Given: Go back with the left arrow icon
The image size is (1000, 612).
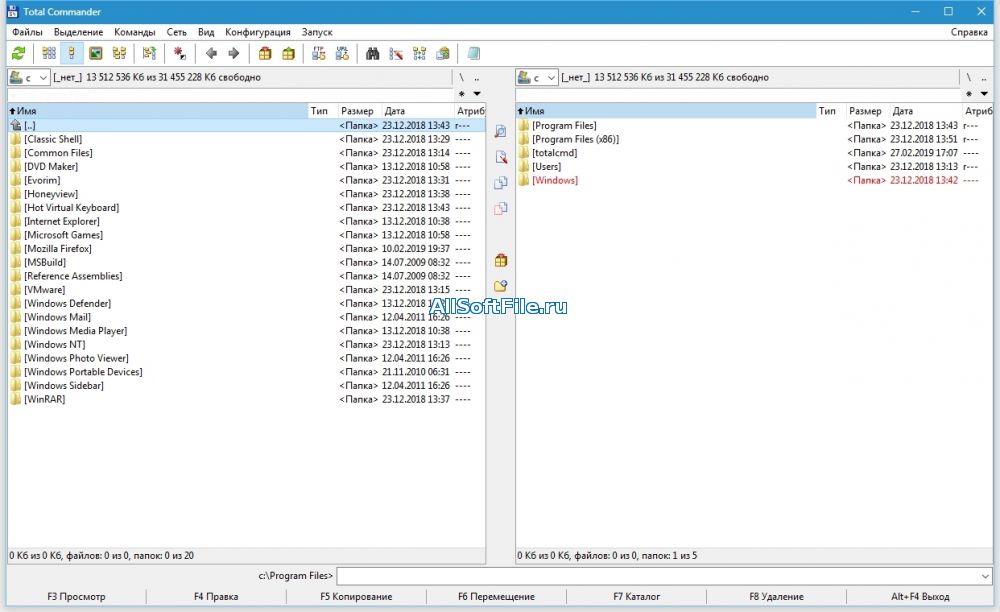Looking at the screenshot, I should (x=211, y=54).
